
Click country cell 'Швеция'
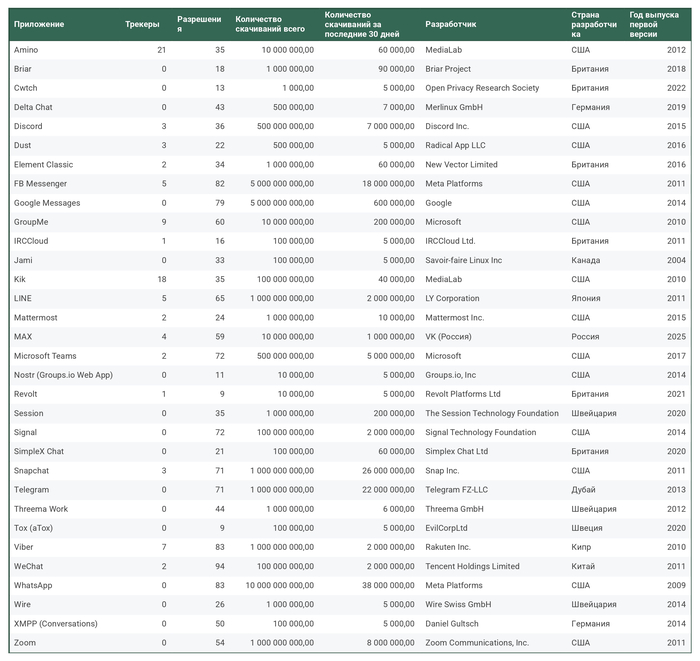pos(587,528)
